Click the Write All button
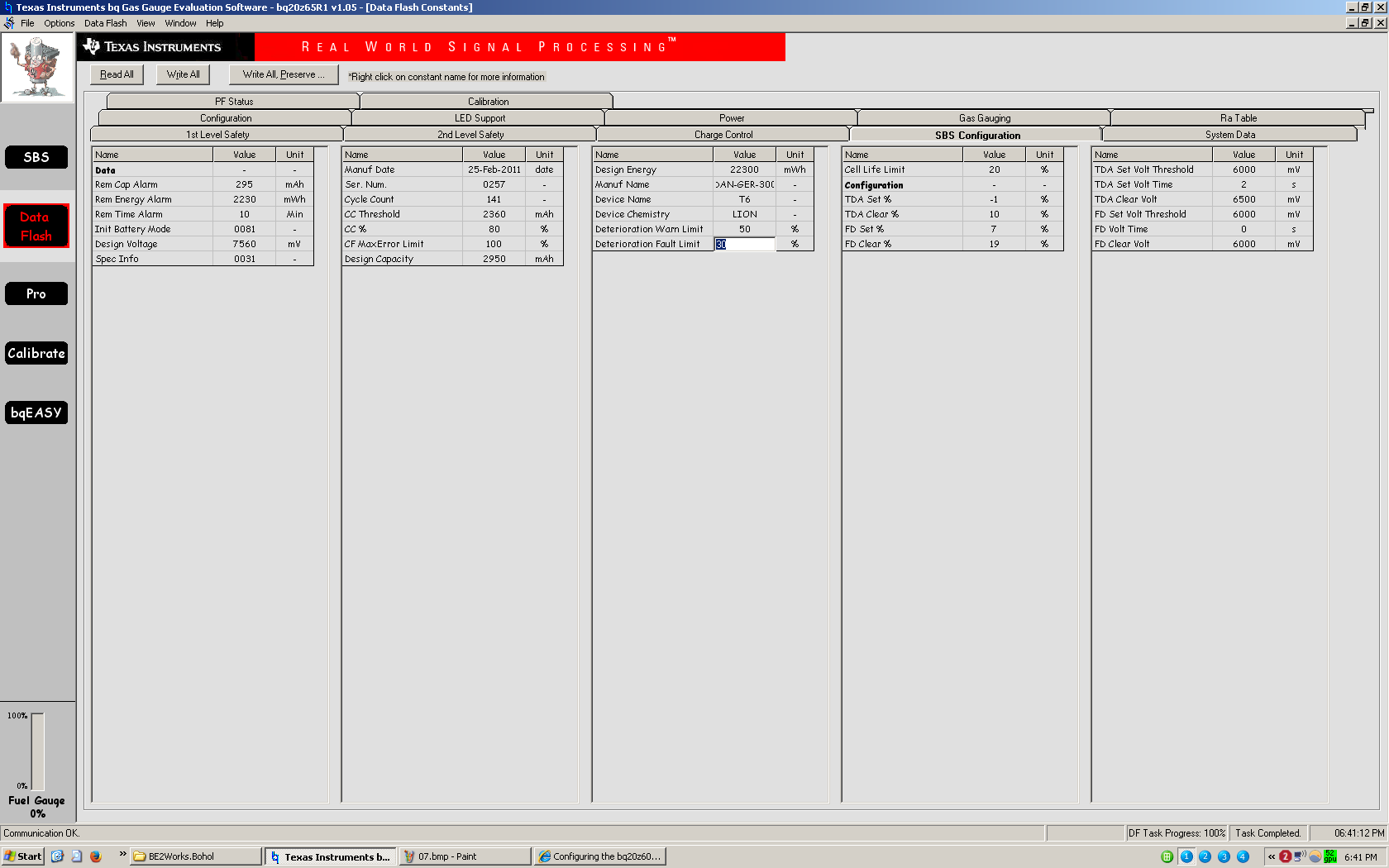Screen dimensions: 1389x868 point(184,74)
